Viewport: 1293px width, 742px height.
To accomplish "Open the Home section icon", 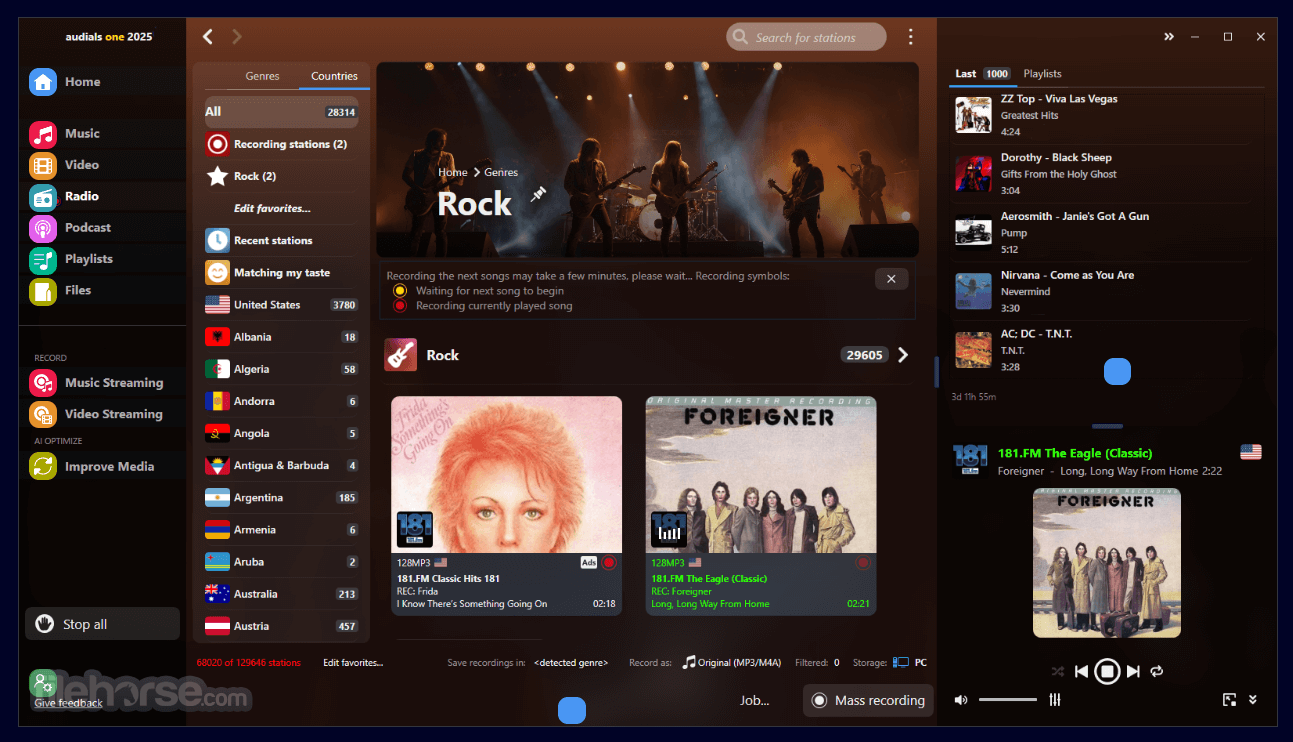I will point(43,82).
